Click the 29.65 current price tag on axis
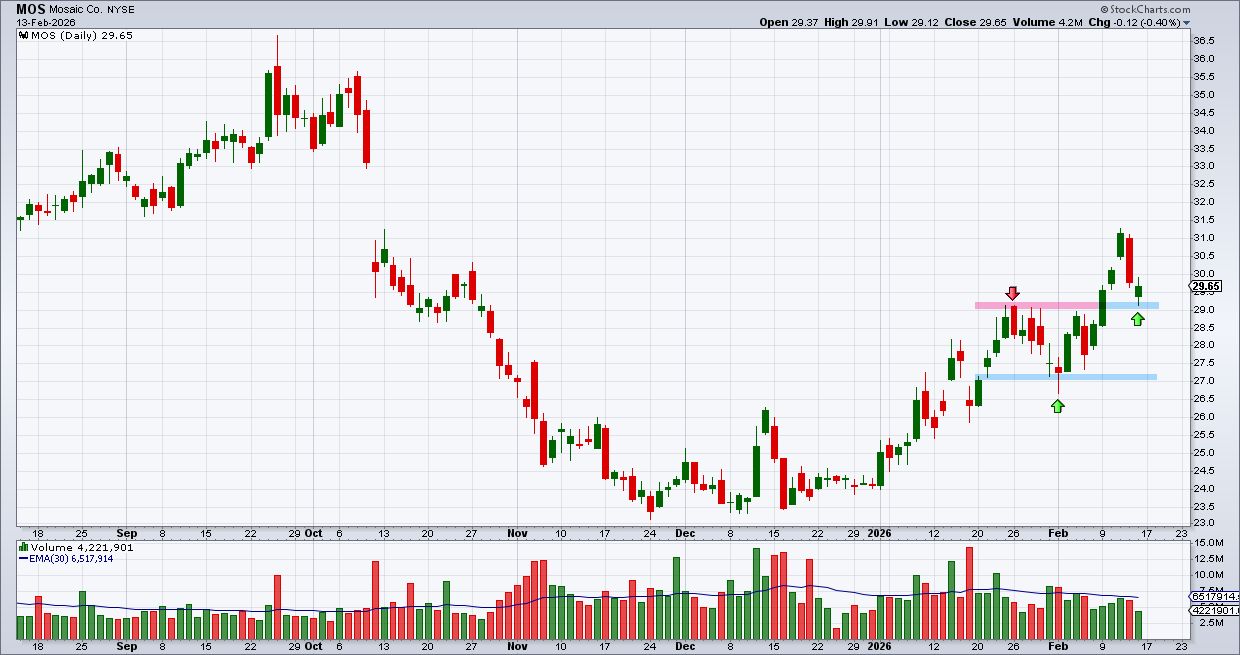The image size is (1240, 655). [x=1203, y=287]
